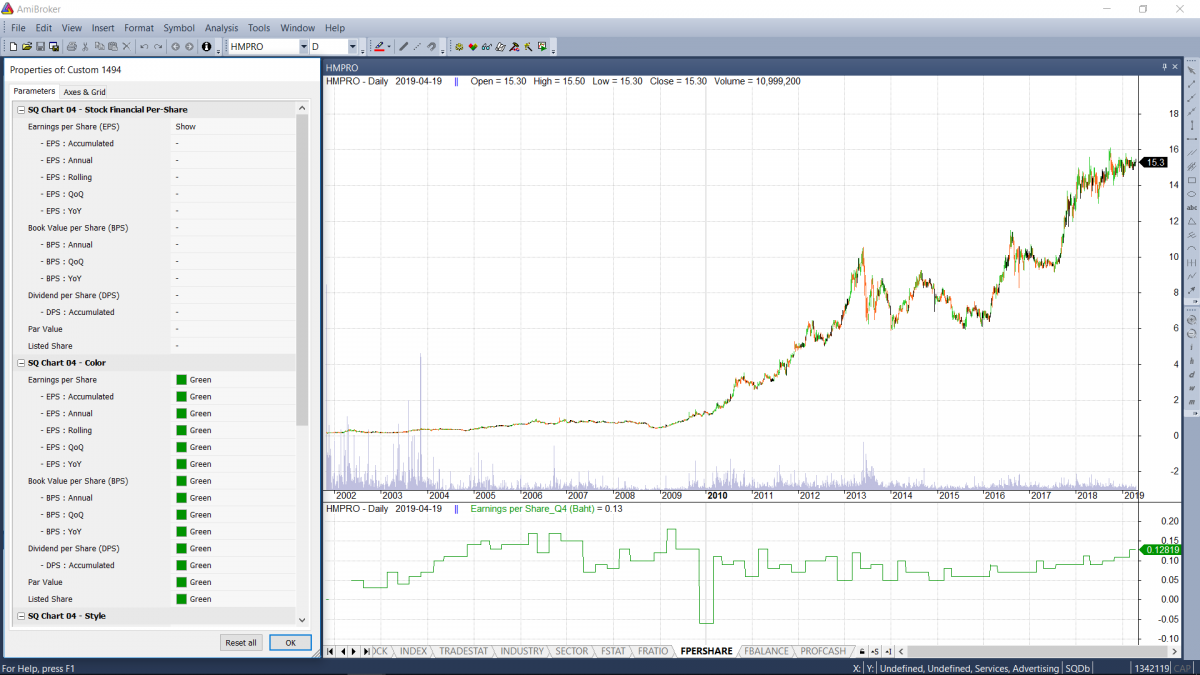The width and height of the screenshot is (1200, 675).
Task: Select the rectangle drawing tool
Action: click(x=1191, y=180)
